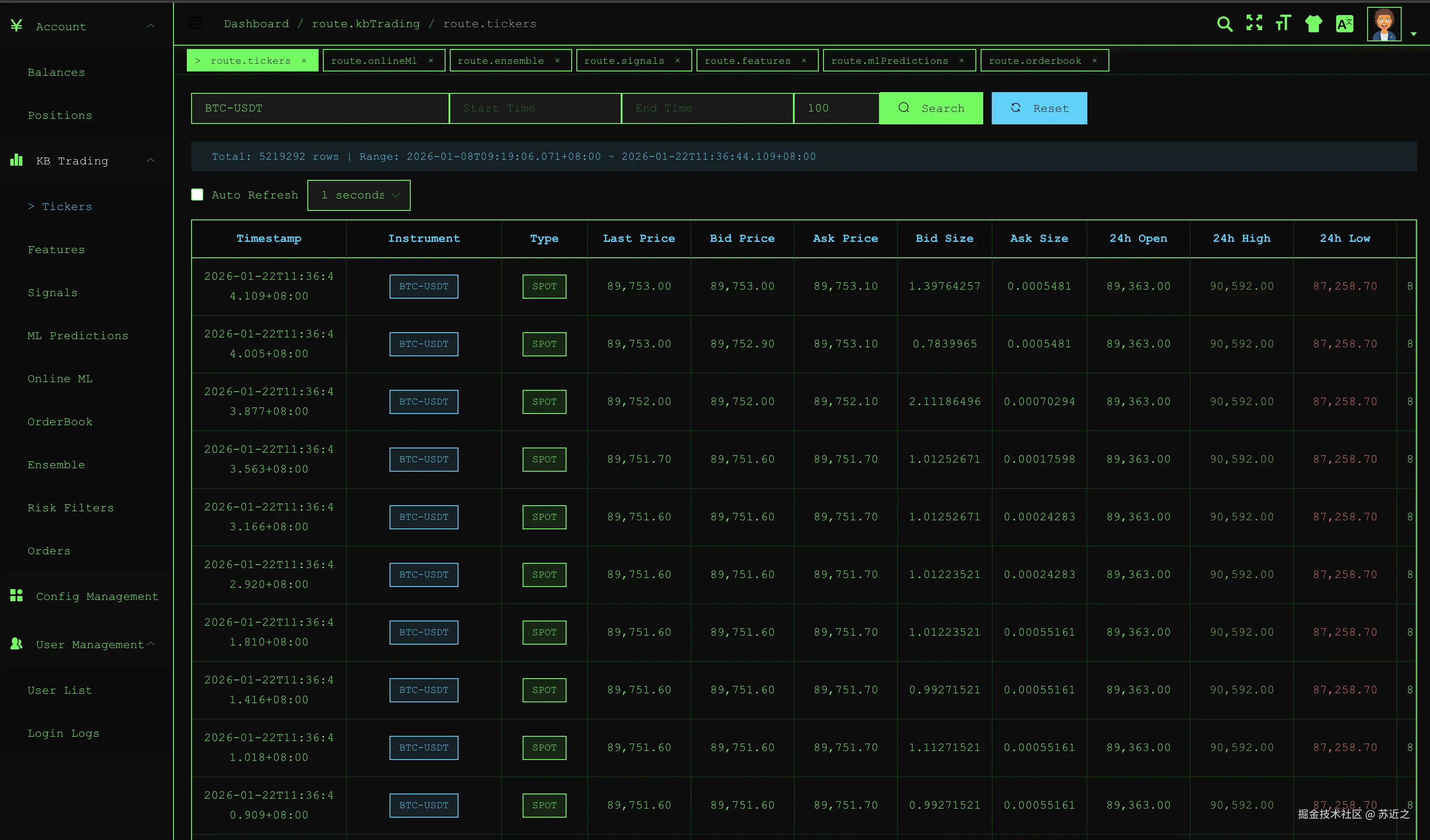1430x840 pixels.
Task: Collapse sidebar with hamburger icon
Action: [195, 23]
